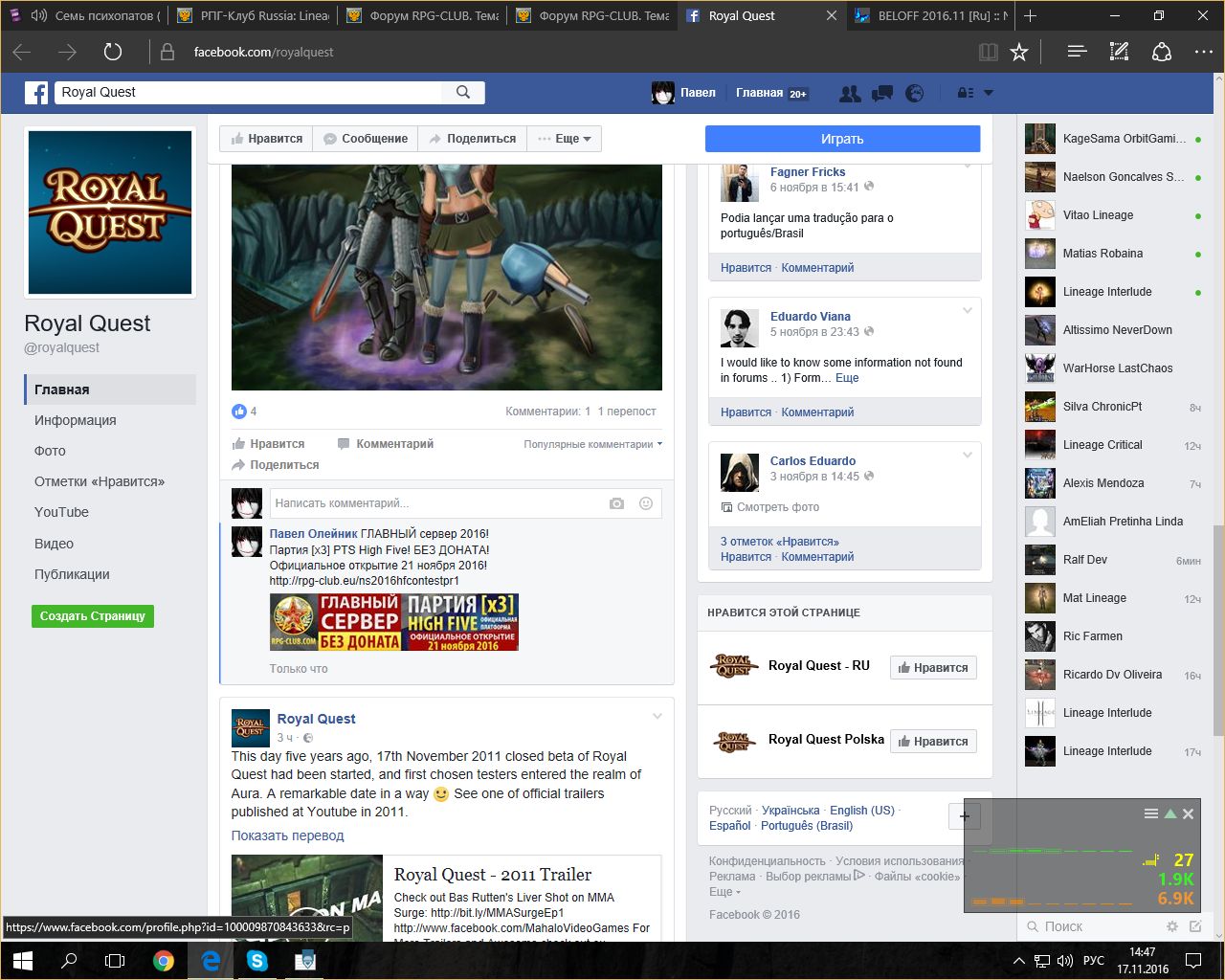Click the search magnifier in Facebook bar
This screenshot has width=1225, height=980.
pos(463,92)
